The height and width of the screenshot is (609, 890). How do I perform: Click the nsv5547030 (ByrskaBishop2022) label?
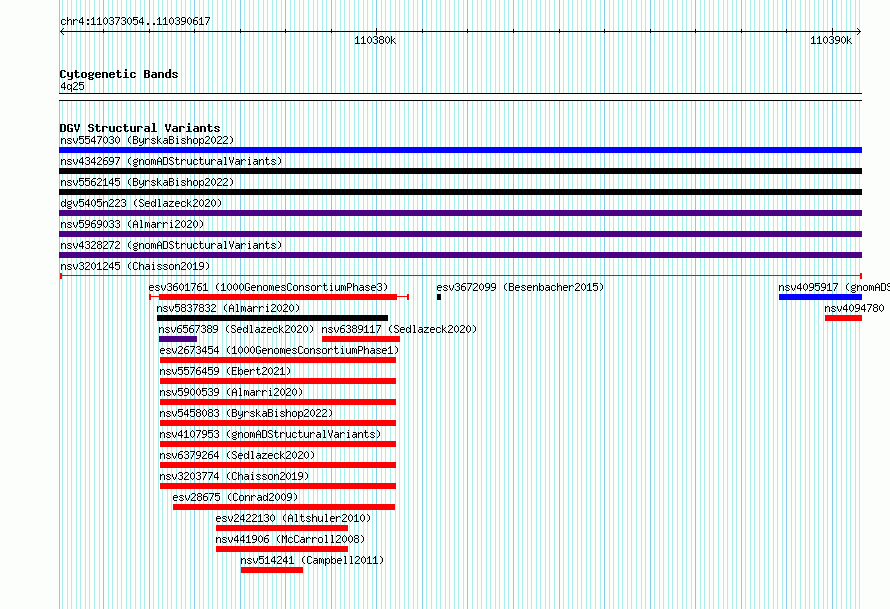[147, 140]
